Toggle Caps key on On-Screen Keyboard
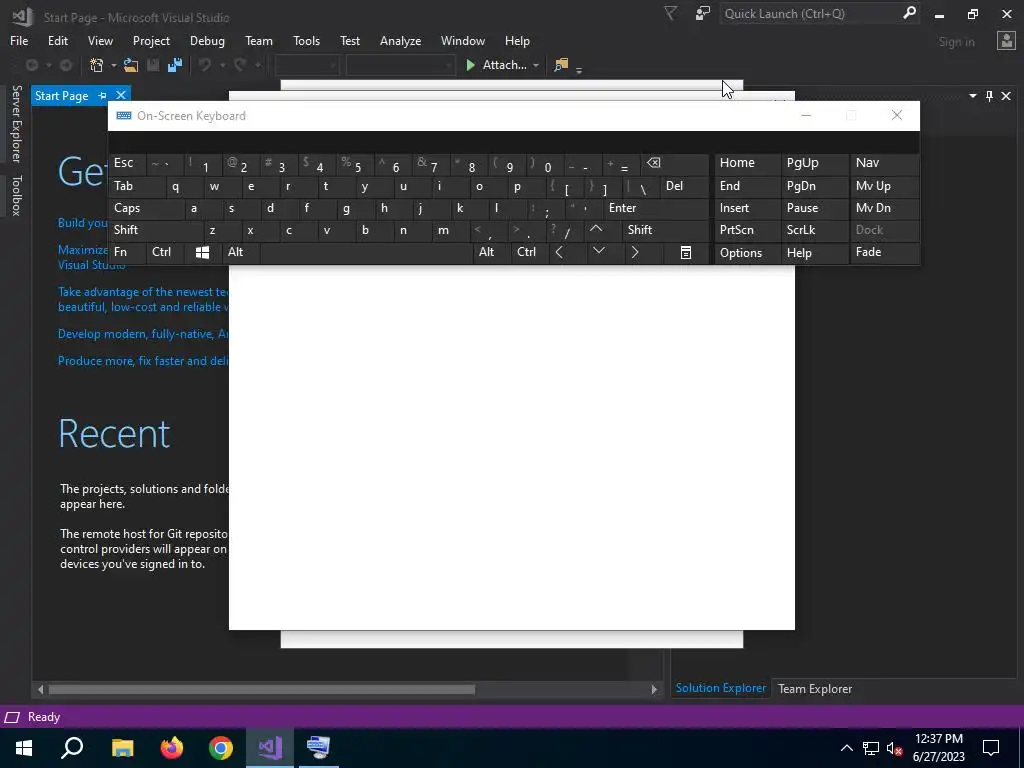The height and width of the screenshot is (768, 1024). pos(146,208)
